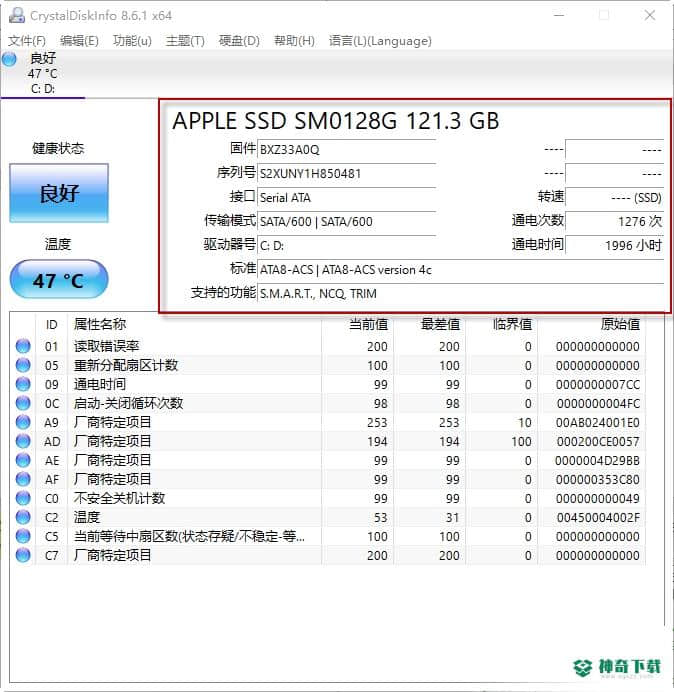Click status orb for row C5

pos(23,536)
